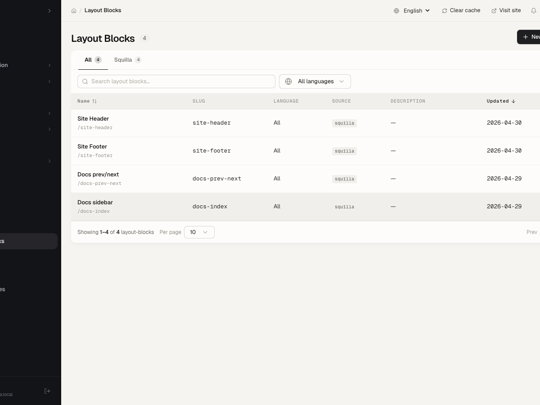Click the LANGUAGE column header
This screenshot has height=405, width=540.
point(286,101)
